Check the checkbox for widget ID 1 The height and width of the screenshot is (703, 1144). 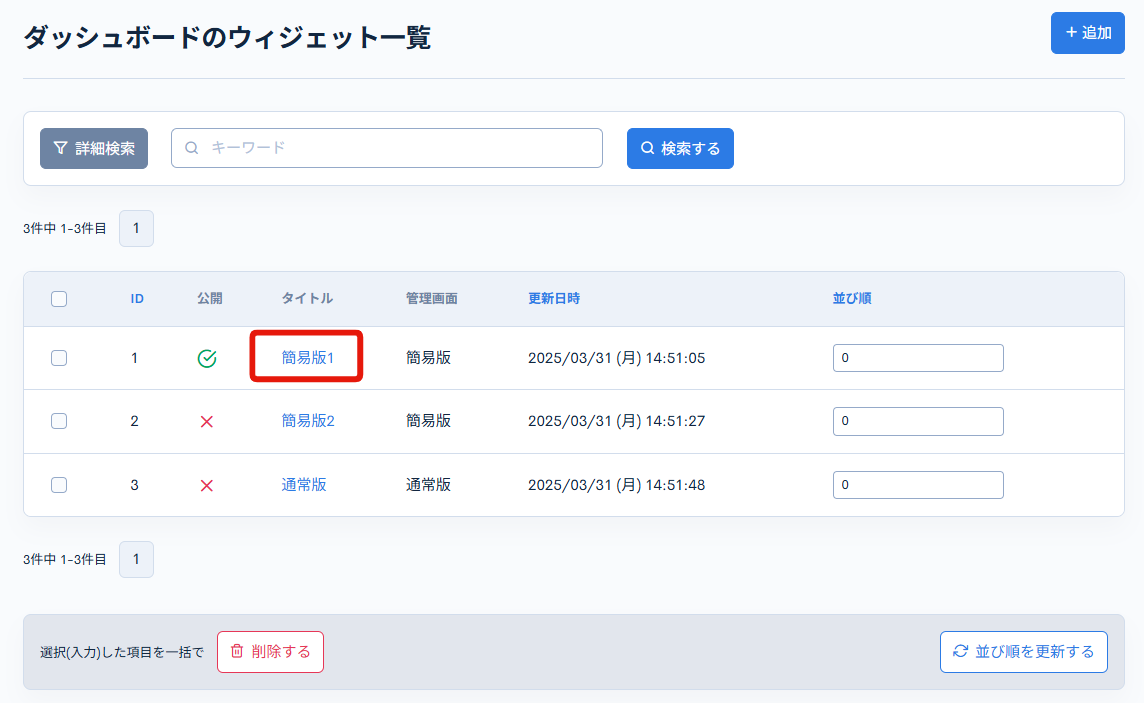pyautogui.click(x=58, y=357)
